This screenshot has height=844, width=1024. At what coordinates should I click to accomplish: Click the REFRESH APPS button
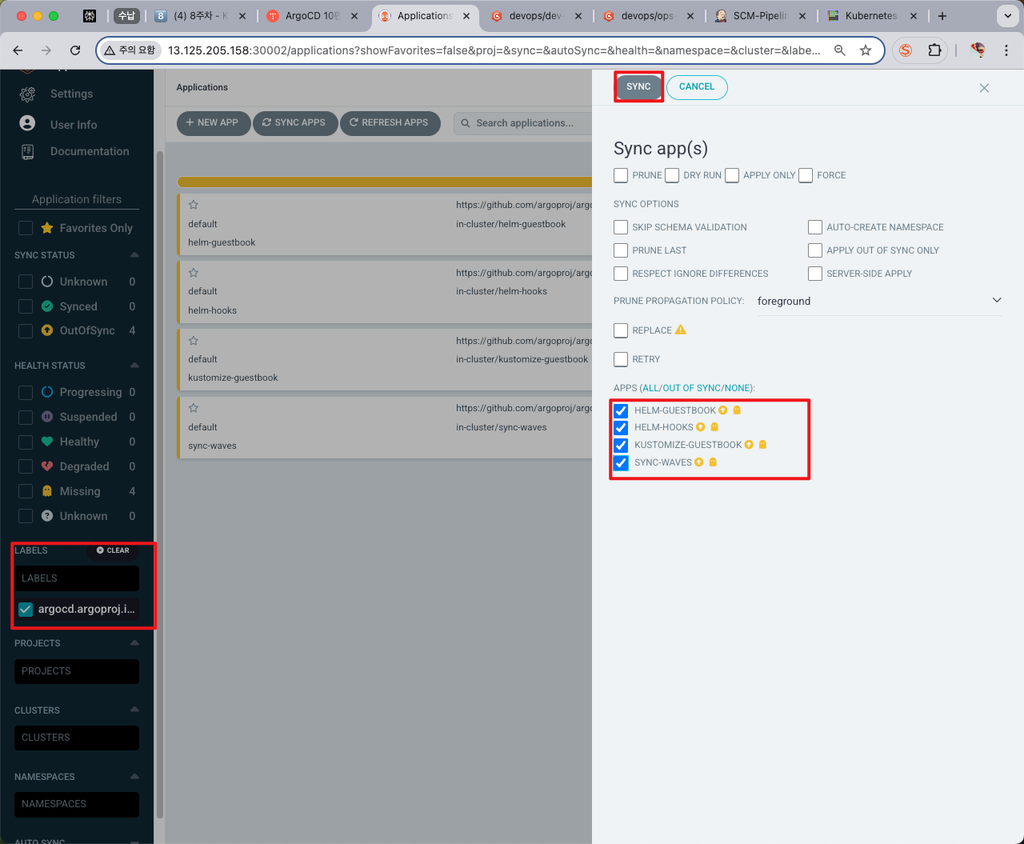390,123
